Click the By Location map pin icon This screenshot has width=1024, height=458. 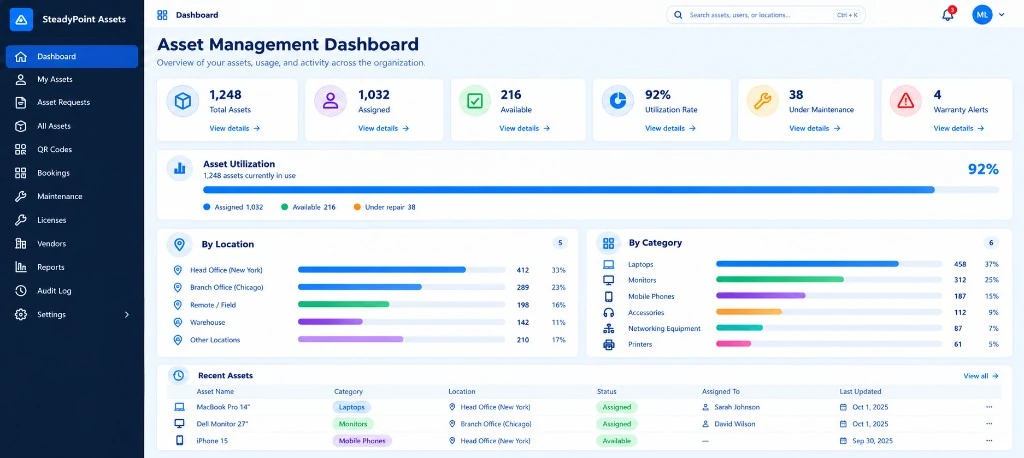point(180,244)
